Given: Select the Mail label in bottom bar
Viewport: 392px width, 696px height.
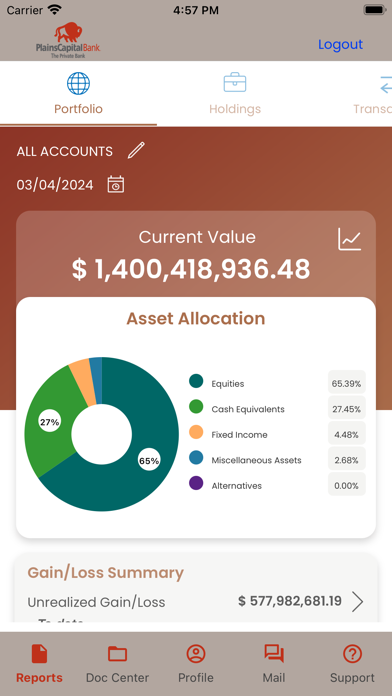Looking at the screenshot, I should (274, 678).
